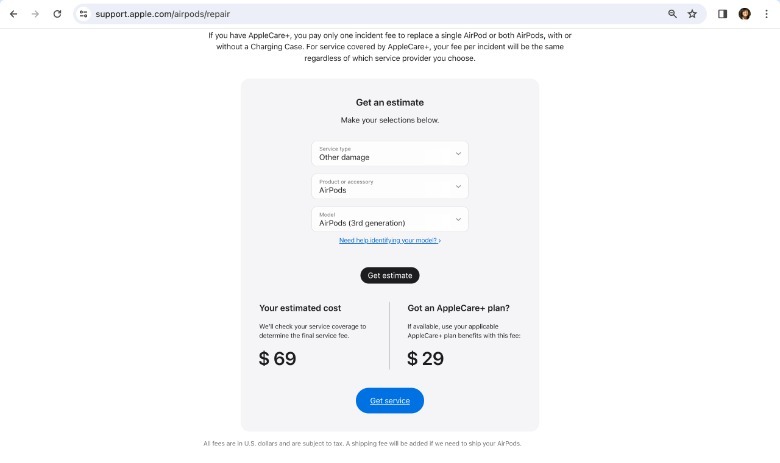Reload the current page
Viewport: 780px width, 463px height.
57,14
